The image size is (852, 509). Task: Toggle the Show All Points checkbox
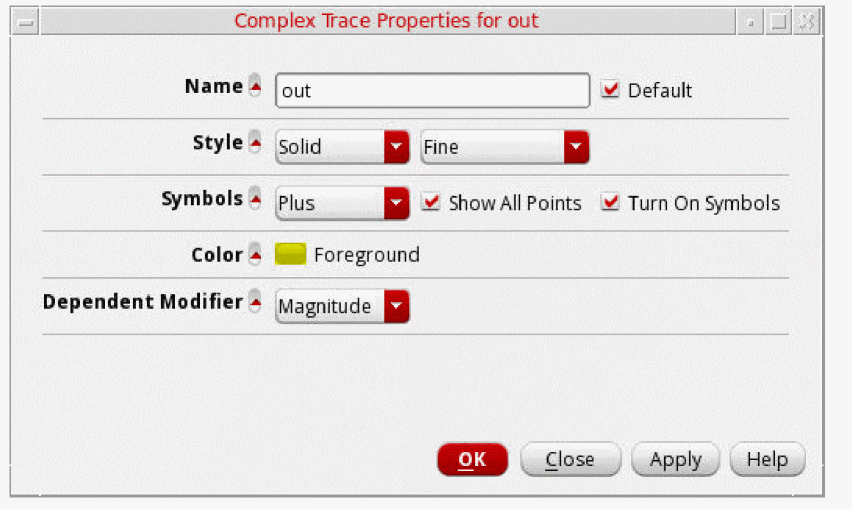click(x=431, y=203)
